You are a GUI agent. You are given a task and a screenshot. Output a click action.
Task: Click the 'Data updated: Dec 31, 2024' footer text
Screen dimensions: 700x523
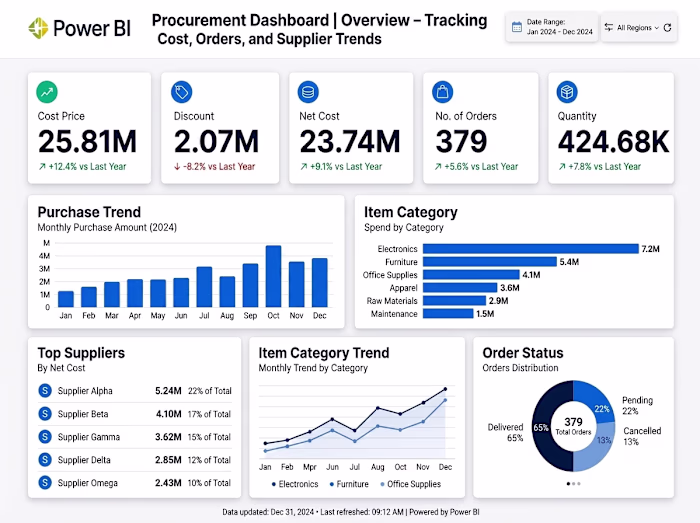coord(268,512)
